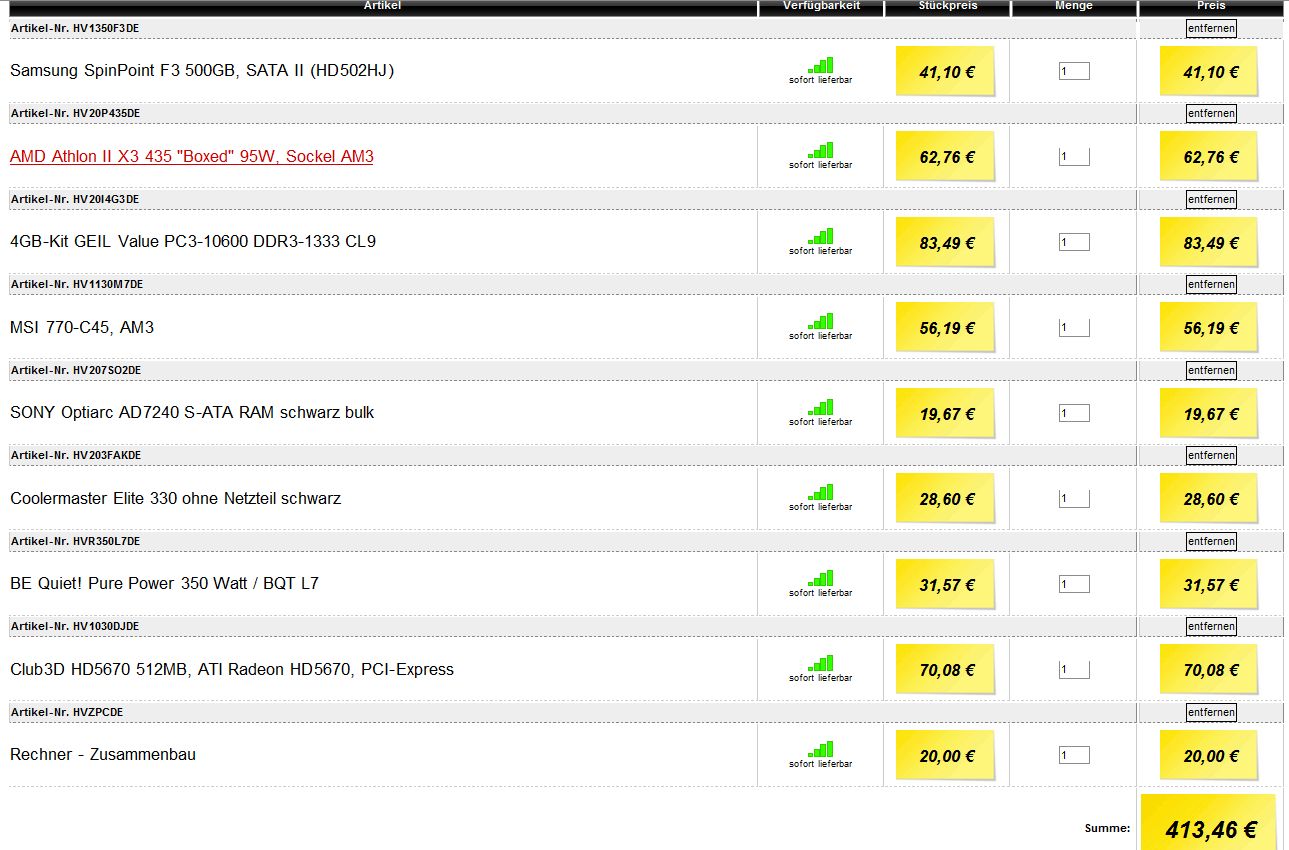Screen dimensions: 1289x850
Task: Click Artikel-Nr. HV1130M7DE label
Action: click(77, 284)
